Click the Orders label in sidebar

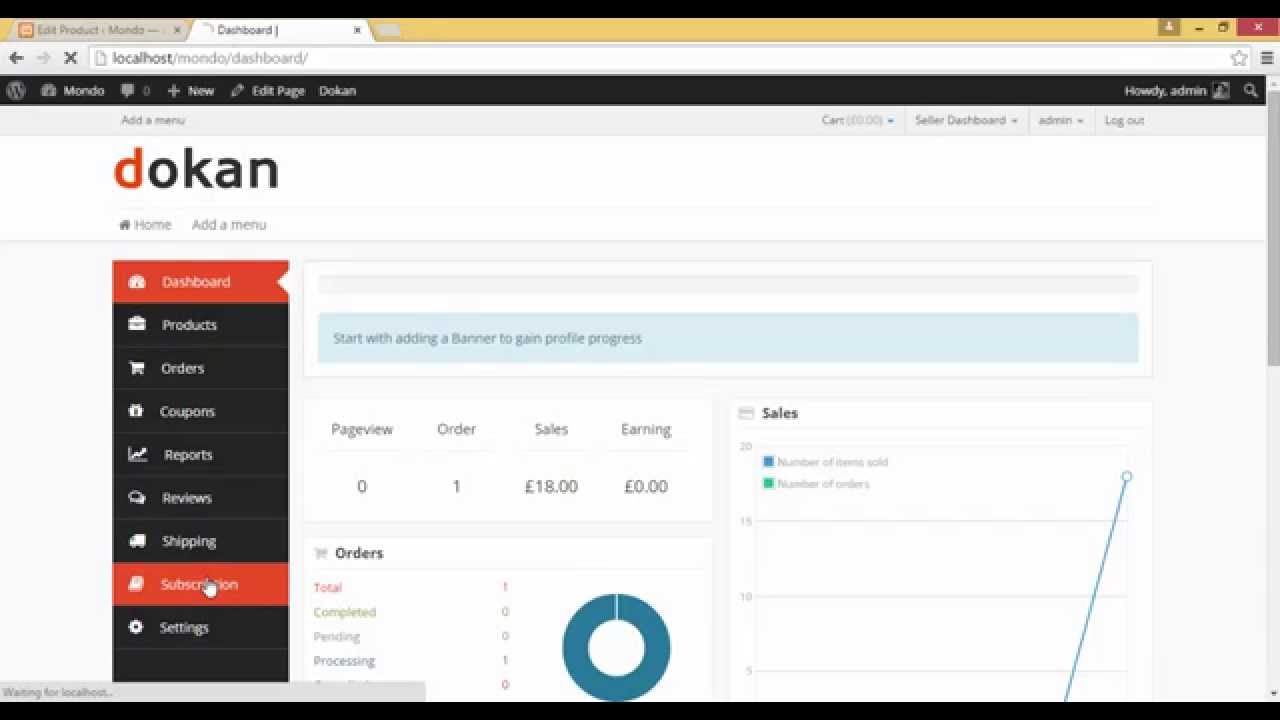click(x=183, y=368)
